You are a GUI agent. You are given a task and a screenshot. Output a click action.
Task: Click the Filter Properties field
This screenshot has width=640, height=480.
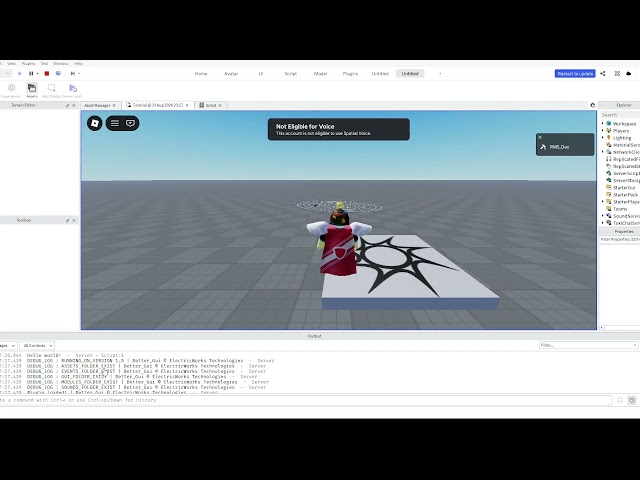620,240
